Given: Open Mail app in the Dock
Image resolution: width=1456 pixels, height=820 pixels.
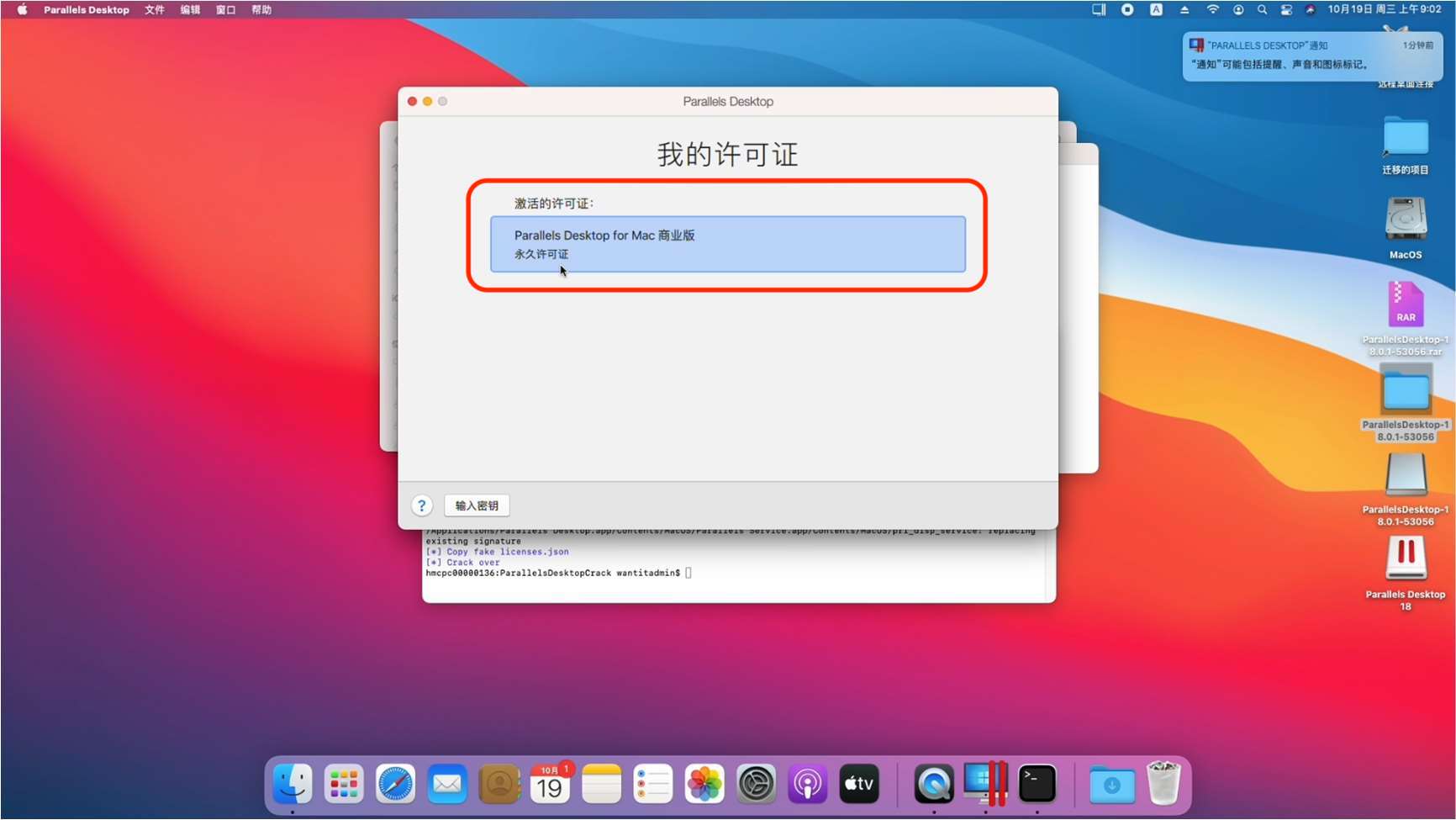Looking at the screenshot, I should coord(447,784).
